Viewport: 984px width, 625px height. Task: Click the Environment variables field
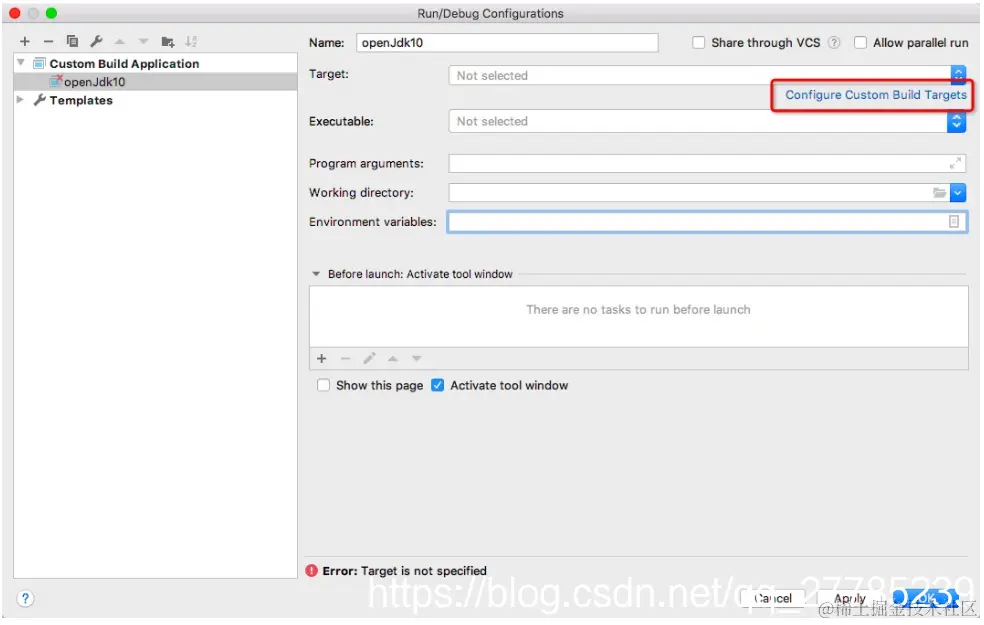point(707,222)
